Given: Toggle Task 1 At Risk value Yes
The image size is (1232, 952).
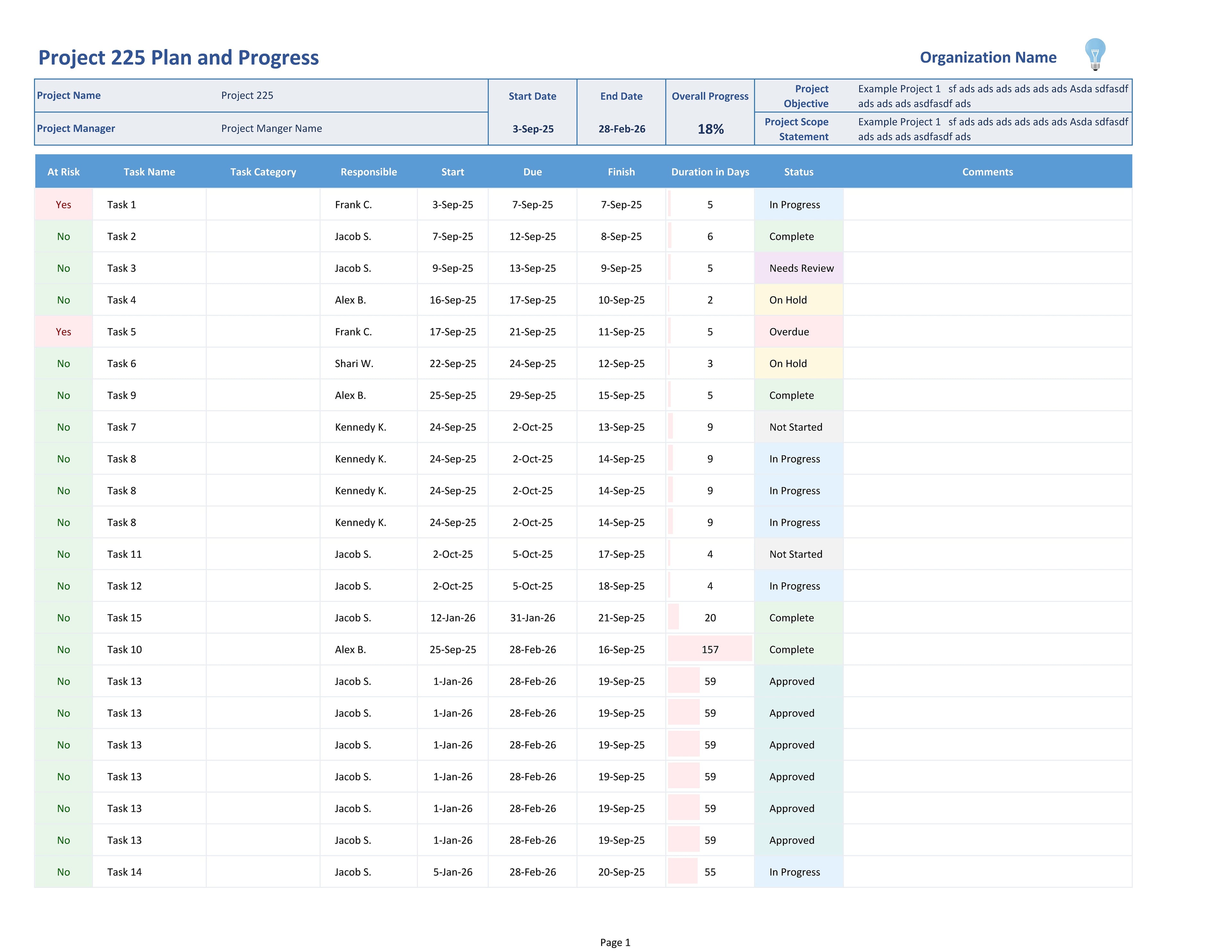Looking at the screenshot, I should coord(63,205).
